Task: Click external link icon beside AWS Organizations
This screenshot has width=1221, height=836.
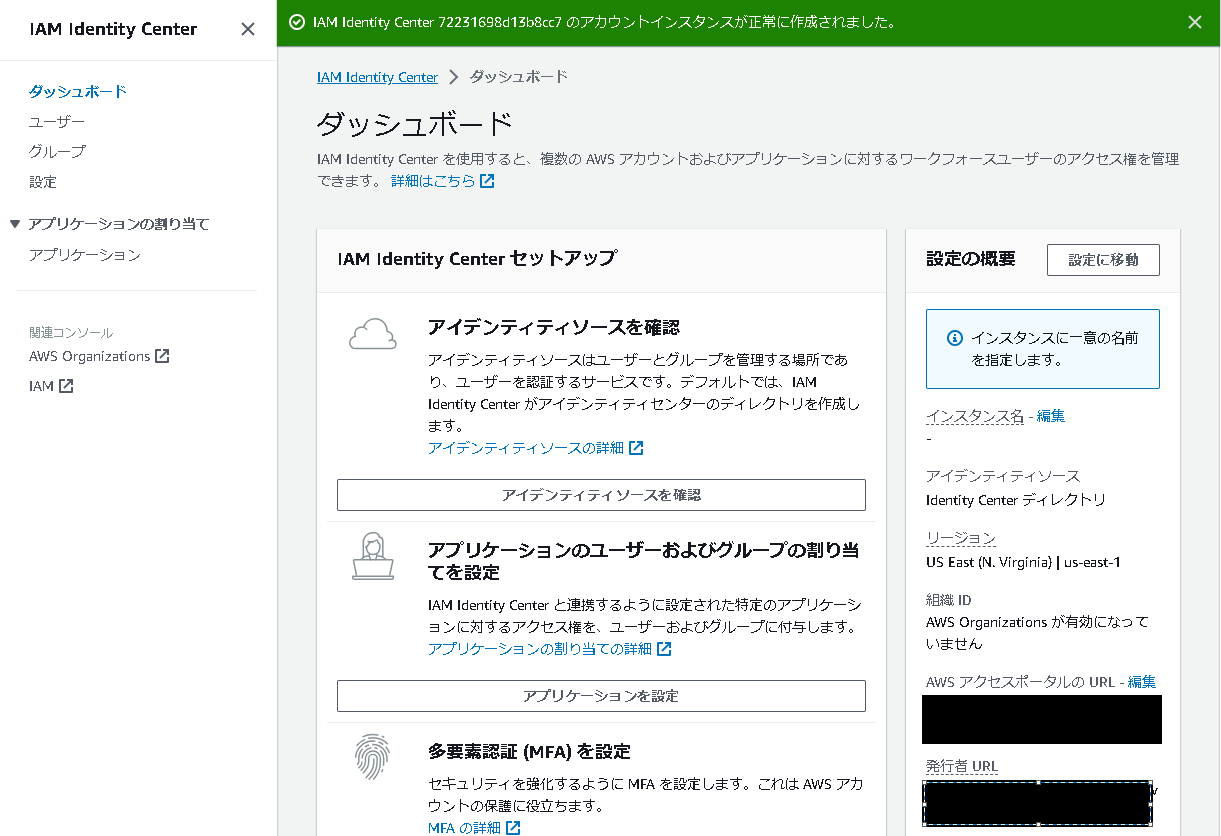Action: (162, 356)
